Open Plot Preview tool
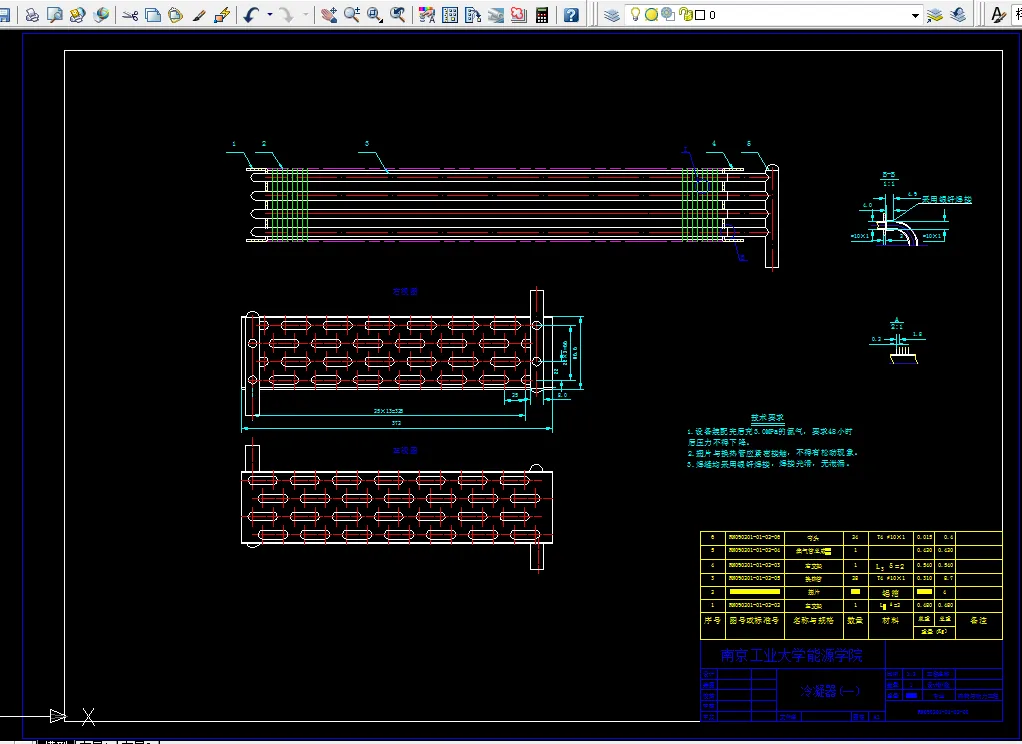 pos(55,14)
